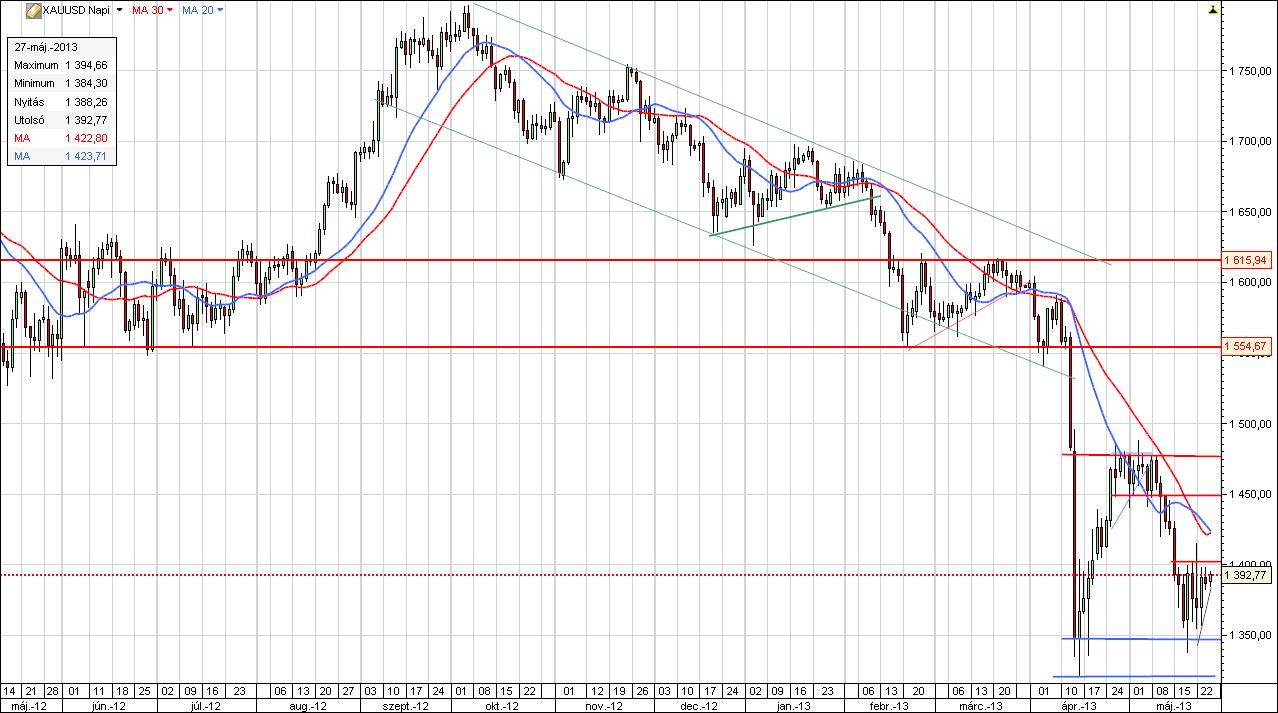Screen dimensions: 1278x713
Task: Click the Nyitás value 1 388,26
Action: point(86,102)
